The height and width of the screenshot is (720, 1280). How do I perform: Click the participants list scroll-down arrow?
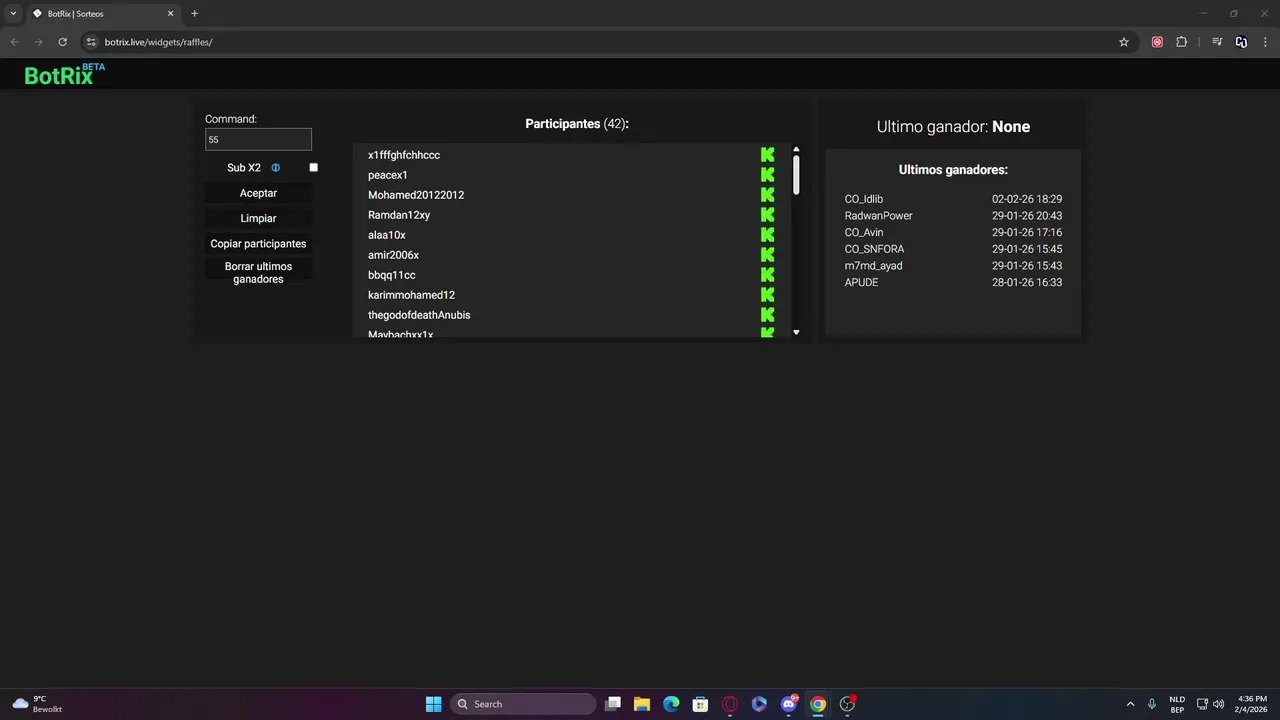click(796, 332)
